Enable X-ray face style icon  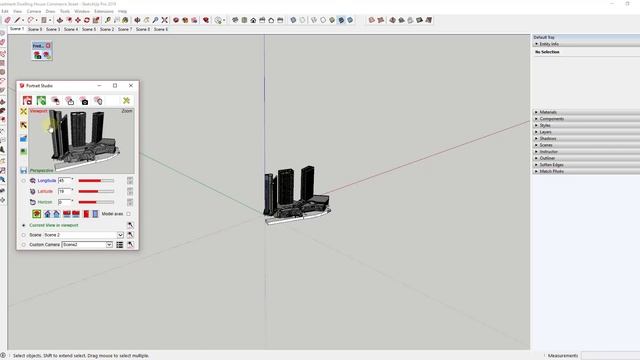[293, 20]
